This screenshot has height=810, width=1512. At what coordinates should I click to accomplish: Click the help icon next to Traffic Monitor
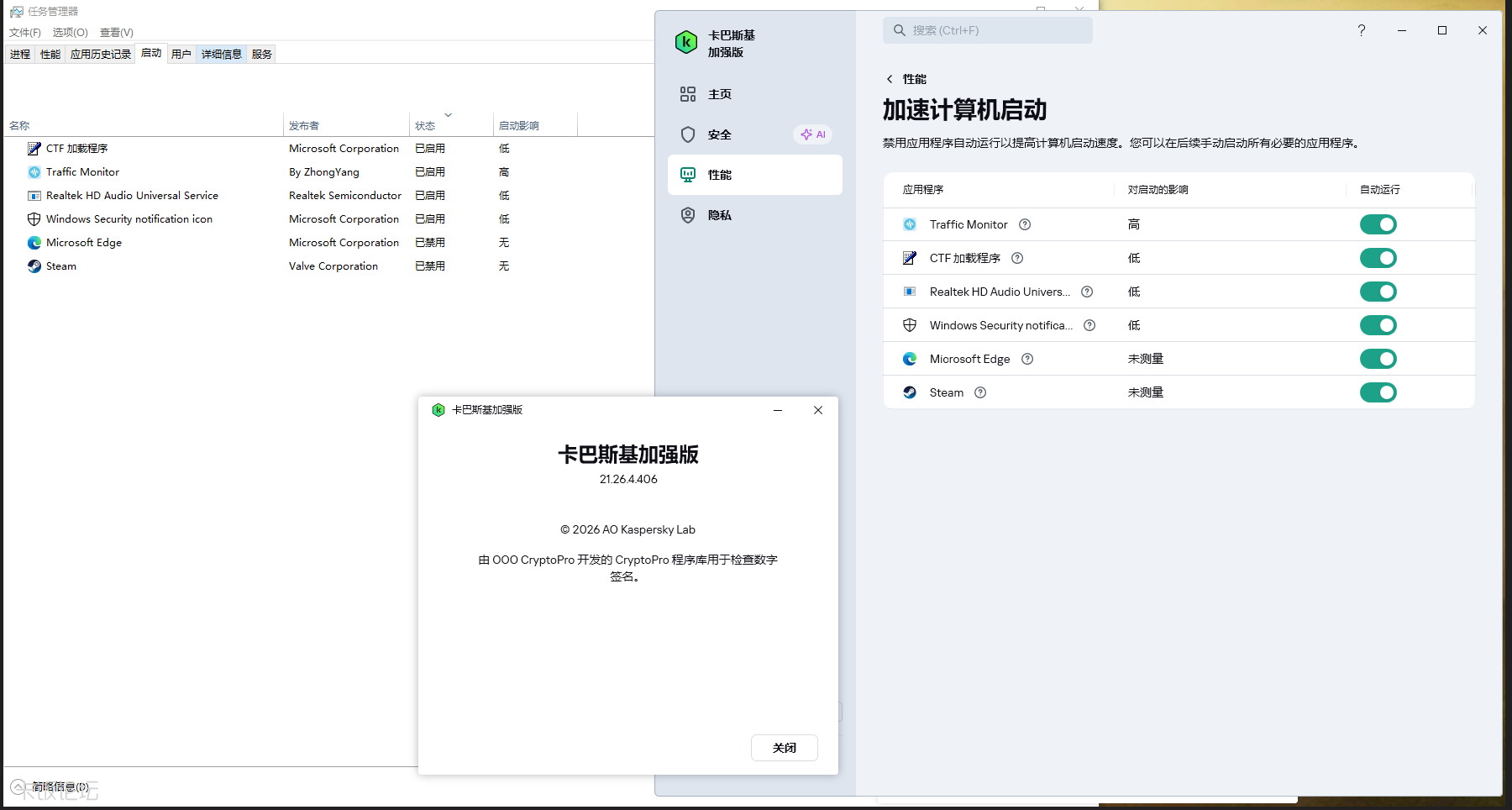1025,224
